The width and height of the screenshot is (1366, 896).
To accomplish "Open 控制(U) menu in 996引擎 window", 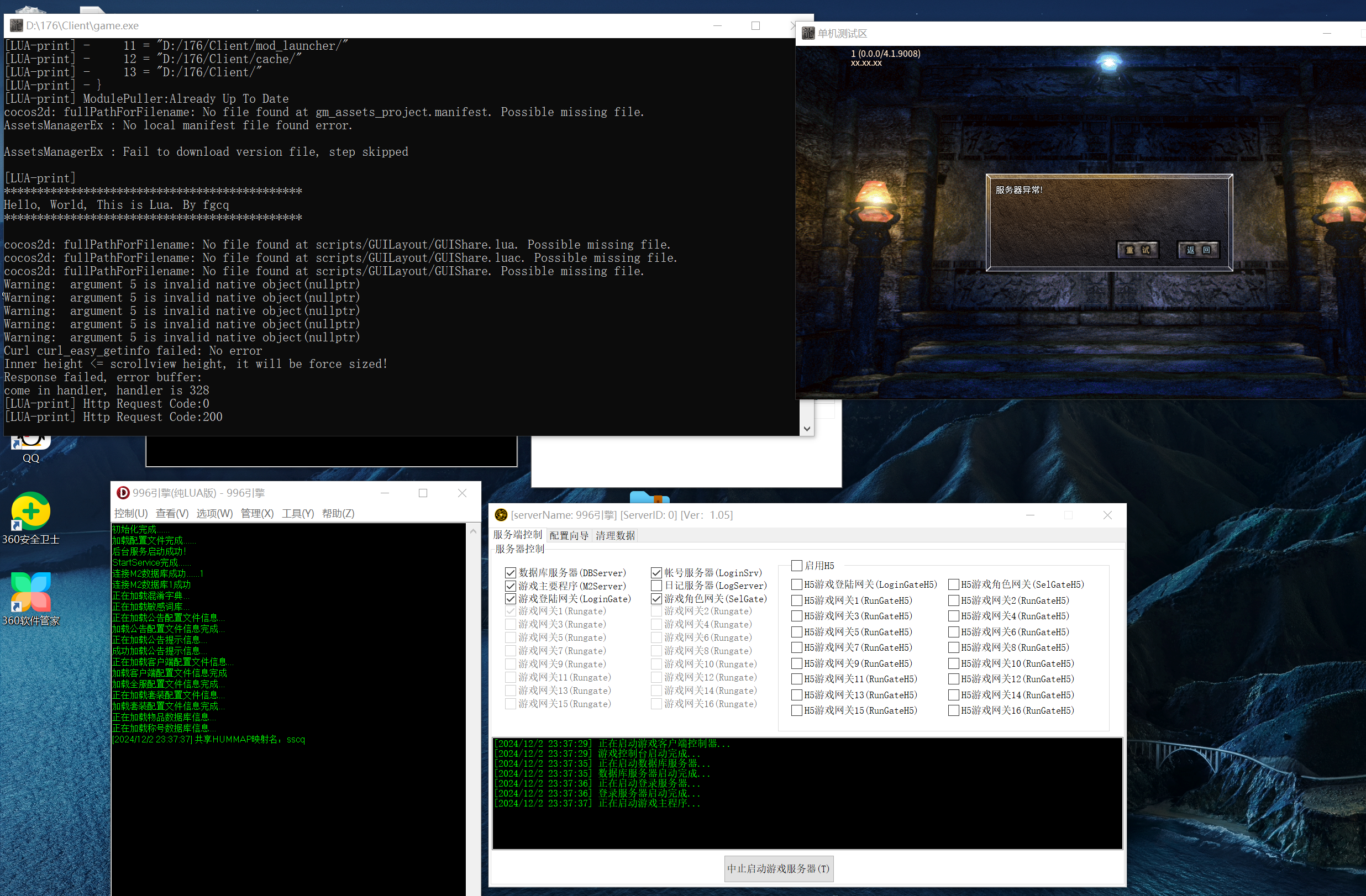I will click(131, 513).
